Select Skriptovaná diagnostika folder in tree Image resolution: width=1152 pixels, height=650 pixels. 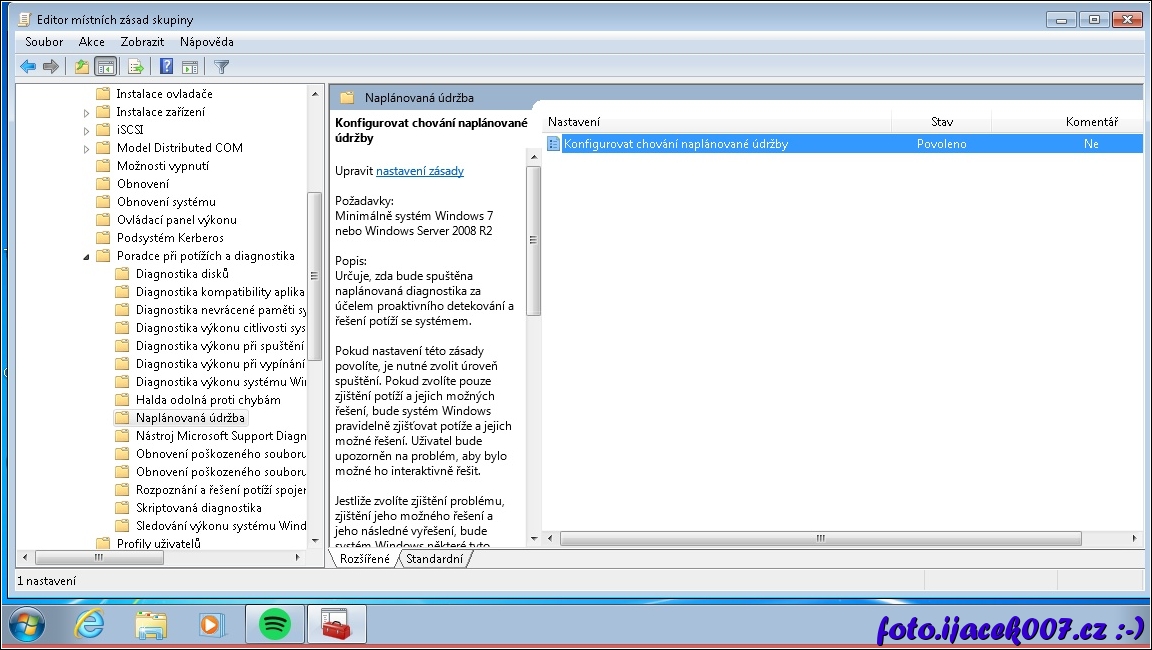coord(198,508)
